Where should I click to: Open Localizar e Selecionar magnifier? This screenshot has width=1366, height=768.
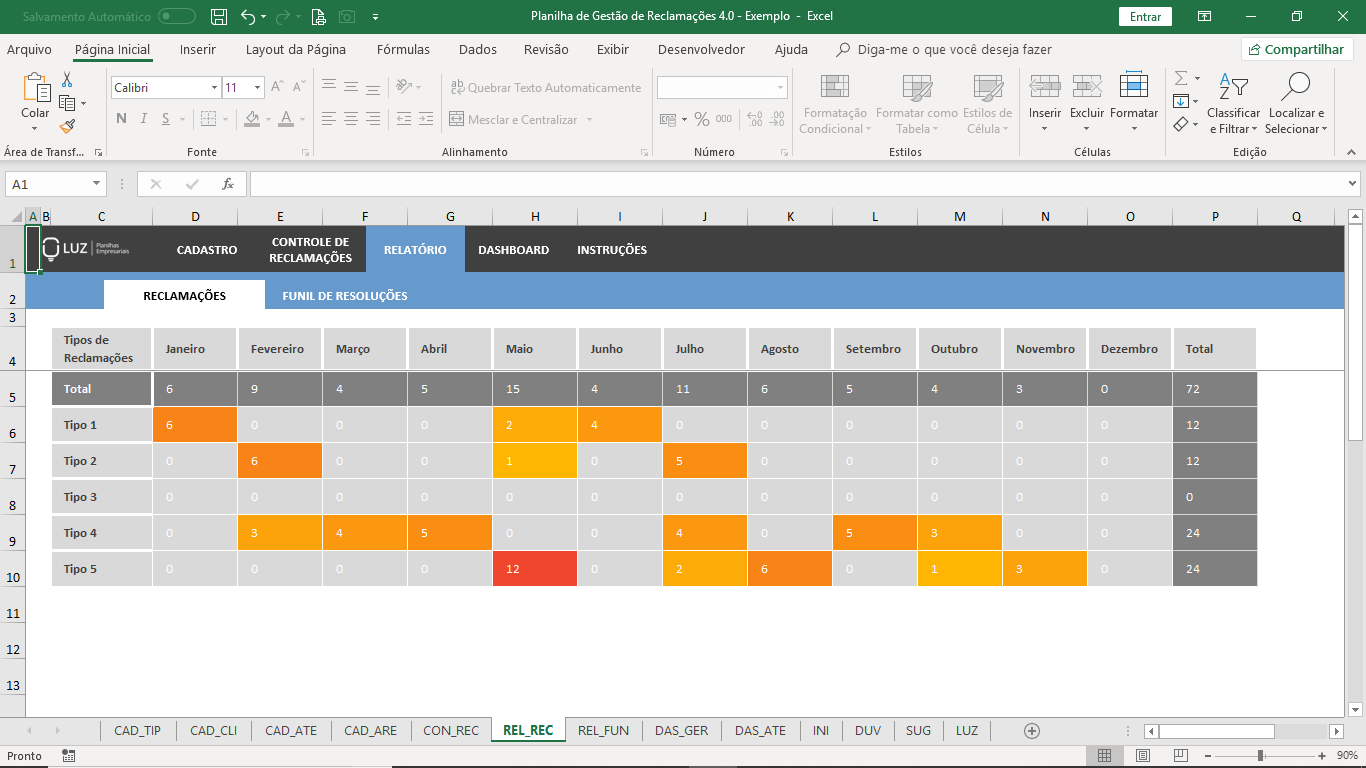pos(1295,88)
